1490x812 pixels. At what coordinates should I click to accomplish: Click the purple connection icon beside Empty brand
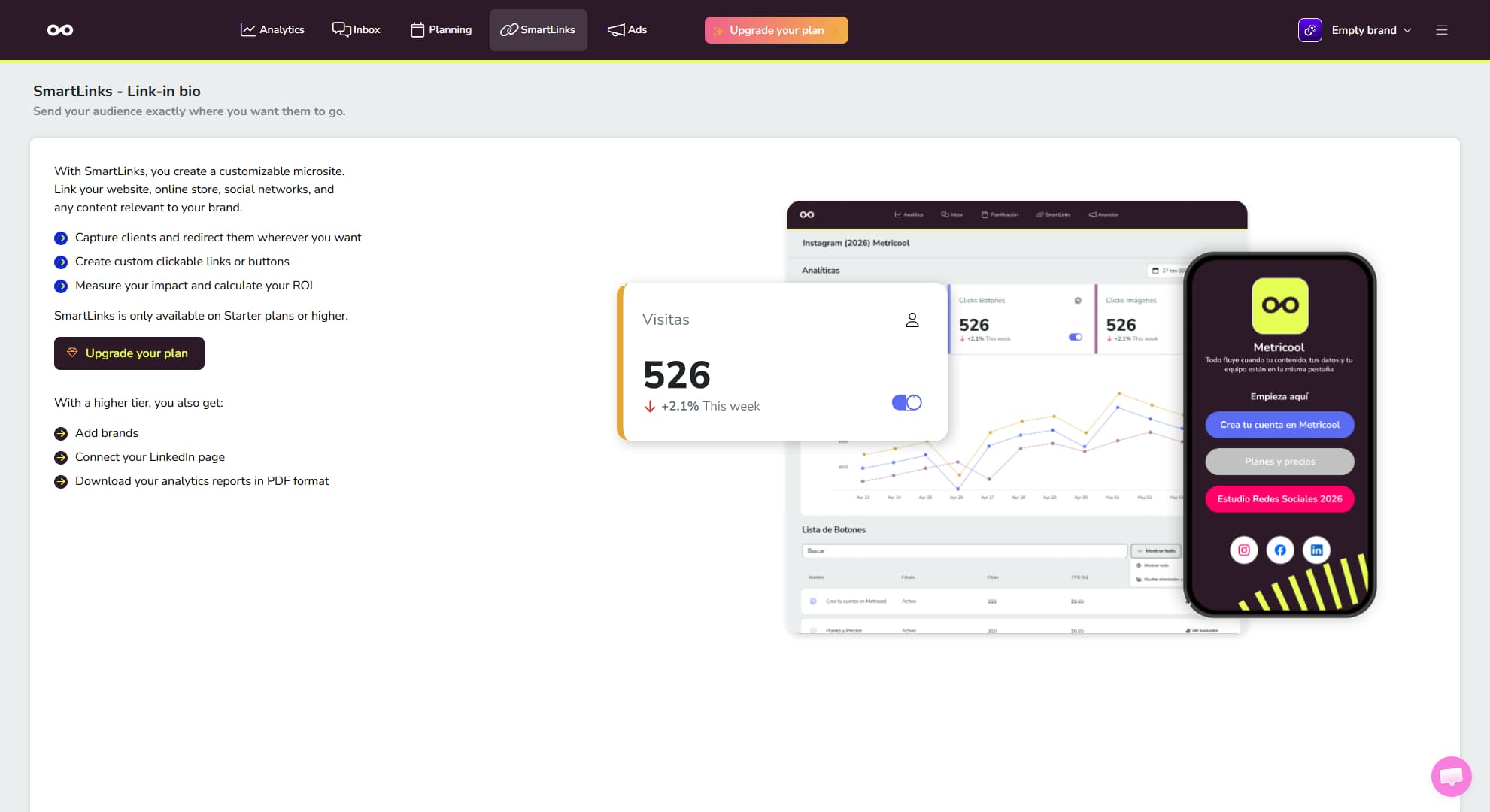tap(1309, 30)
